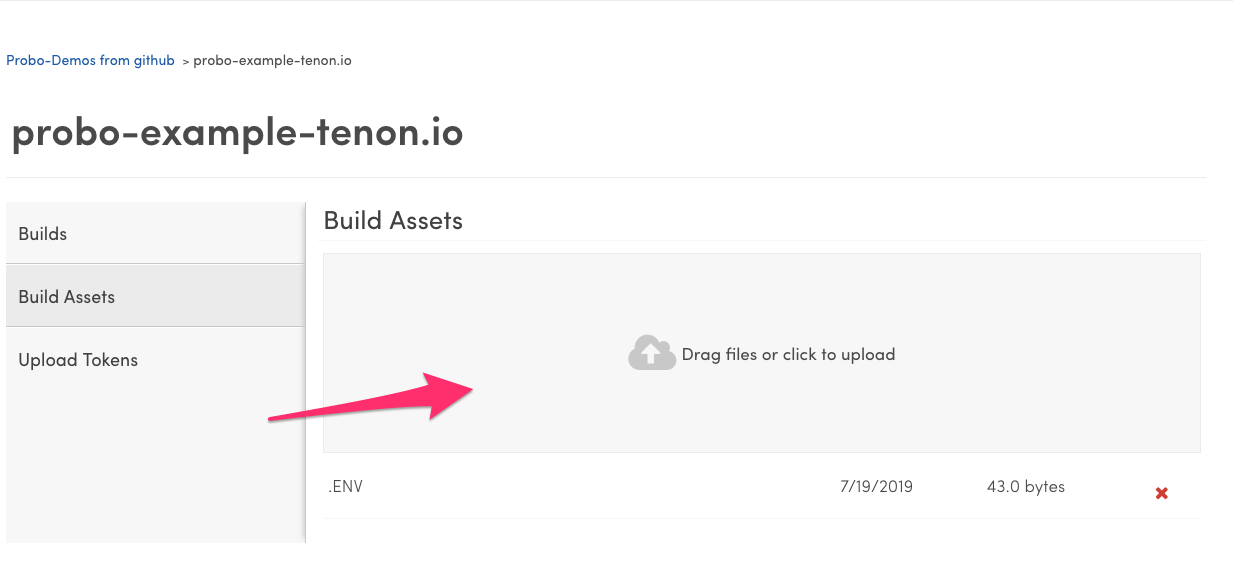Viewport: 1233px width, 562px height.
Task: Switch to the Upload Tokens tab
Action: pyautogui.click(x=78, y=360)
